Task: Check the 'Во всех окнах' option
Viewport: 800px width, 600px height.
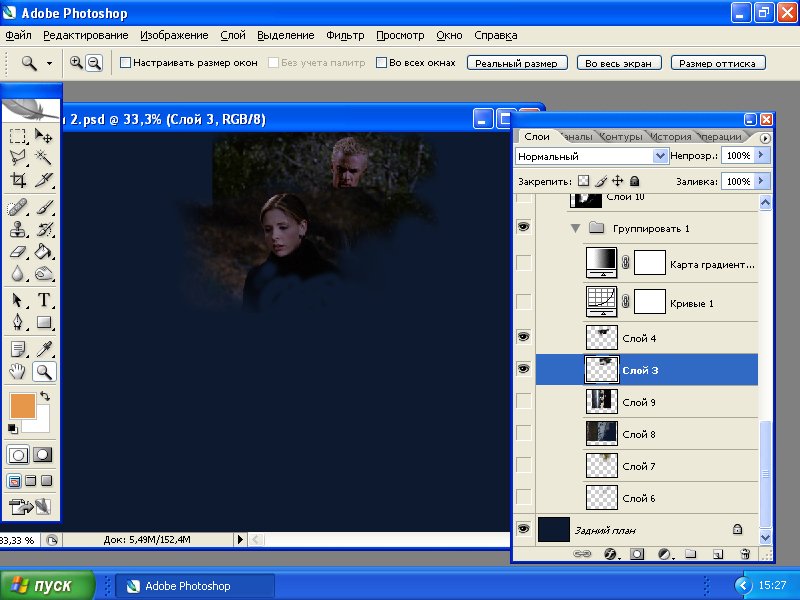Action: coord(381,63)
